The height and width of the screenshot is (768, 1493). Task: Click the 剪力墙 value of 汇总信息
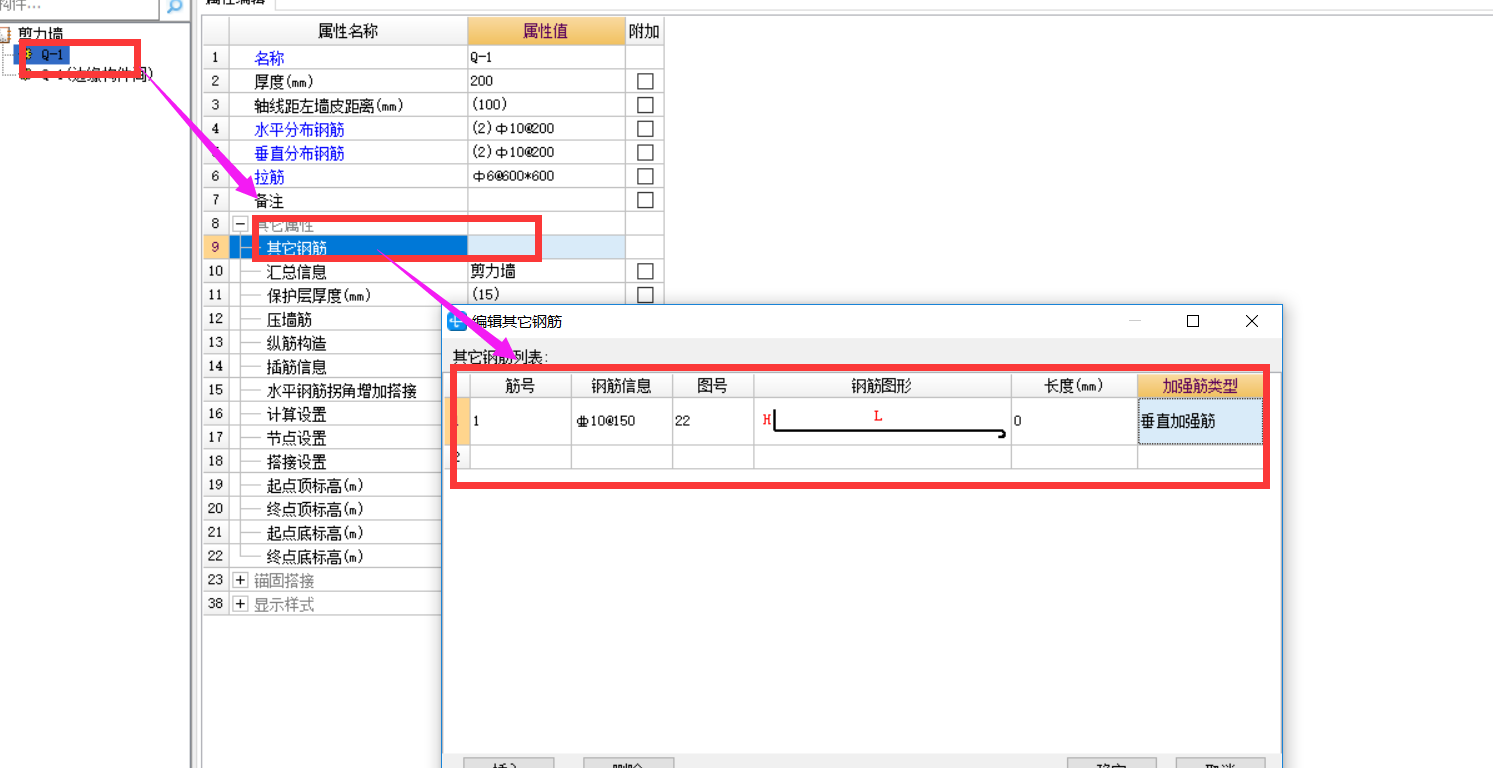click(546, 271)
